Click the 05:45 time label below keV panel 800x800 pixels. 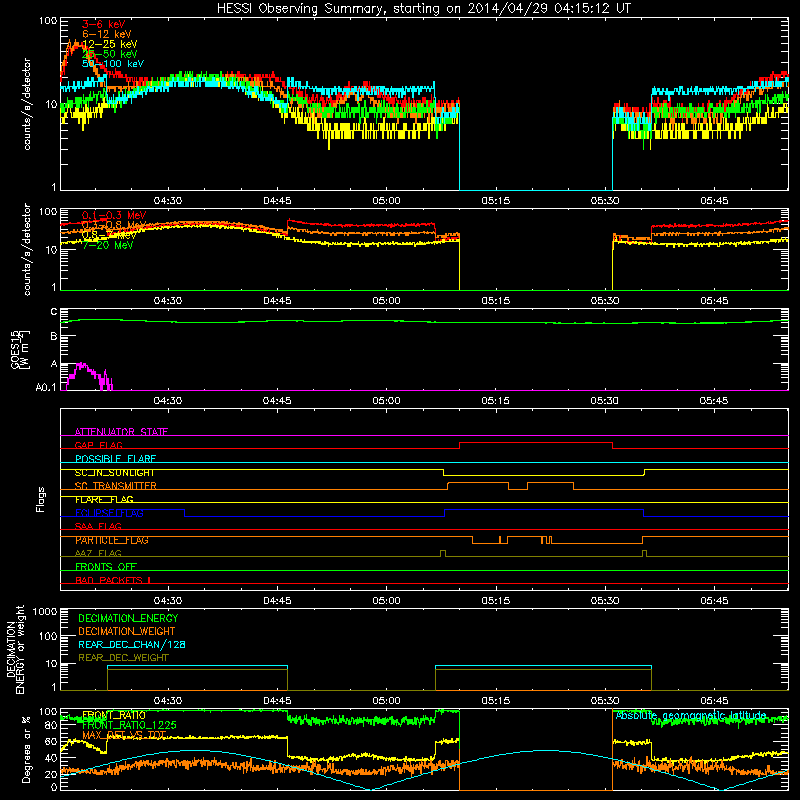click(x=714, y=201)
